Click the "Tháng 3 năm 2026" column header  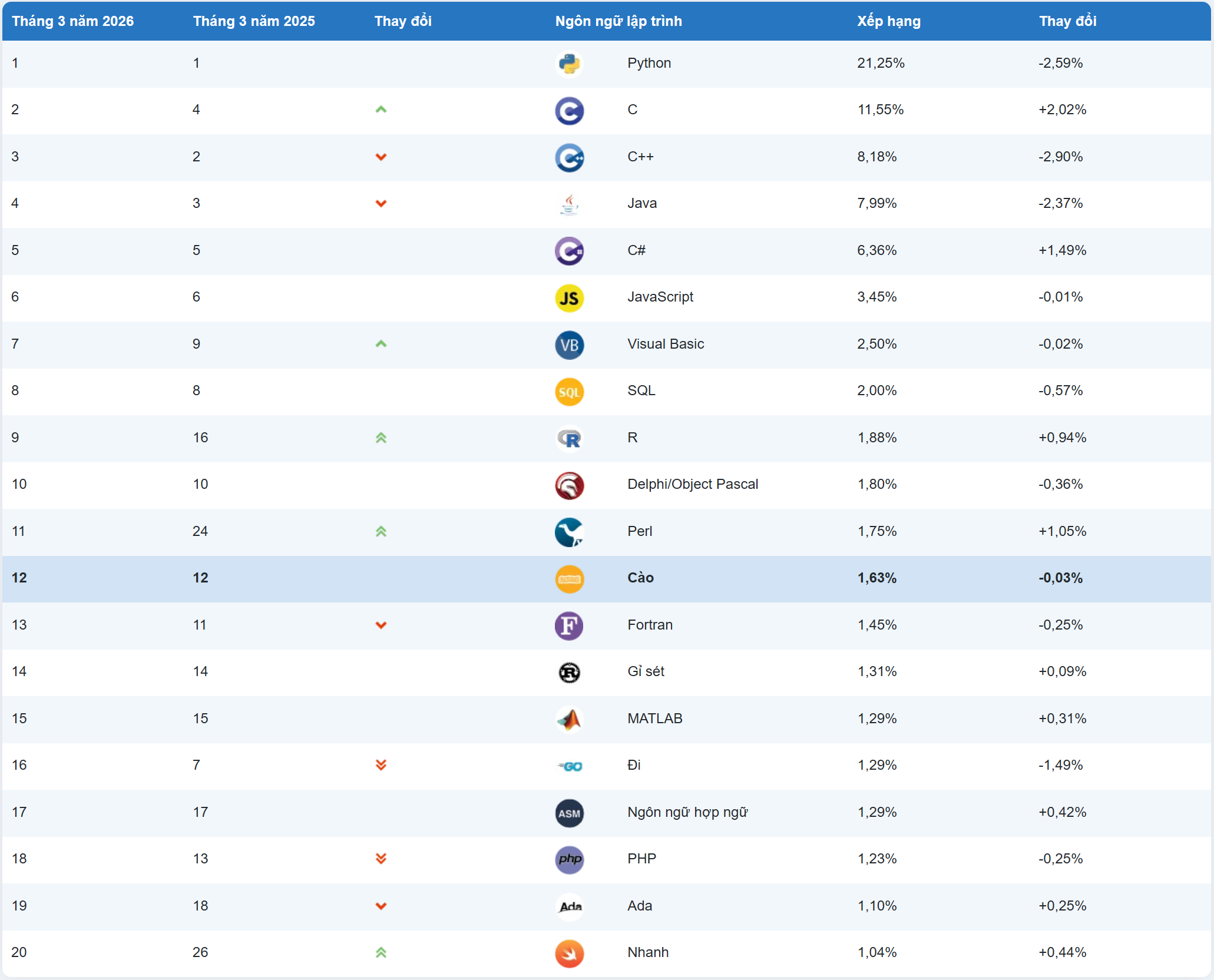[x=72, y=21]
